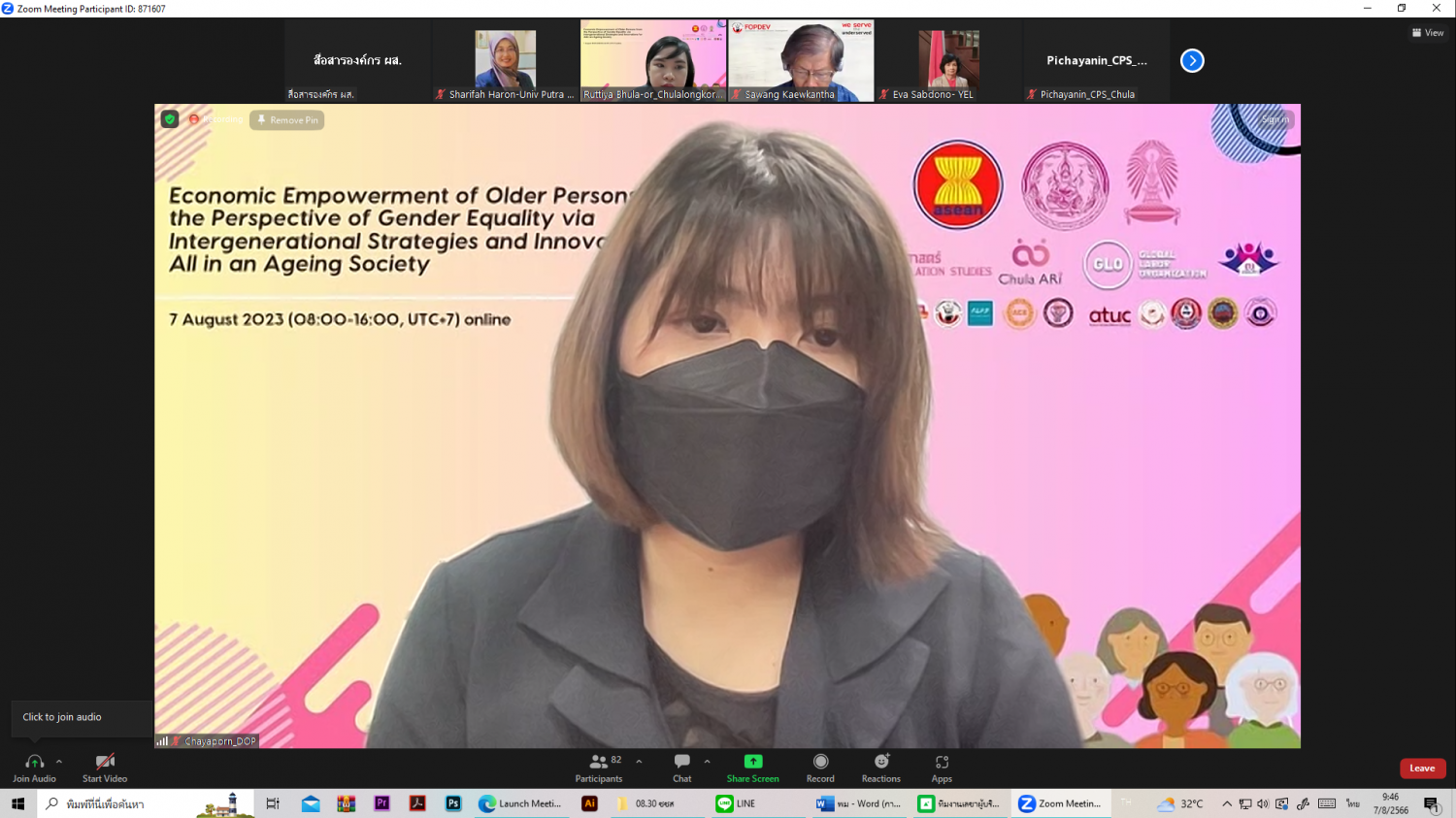
Task: Click the Chayaporn_DOP name label
Action: click(220, 741)
